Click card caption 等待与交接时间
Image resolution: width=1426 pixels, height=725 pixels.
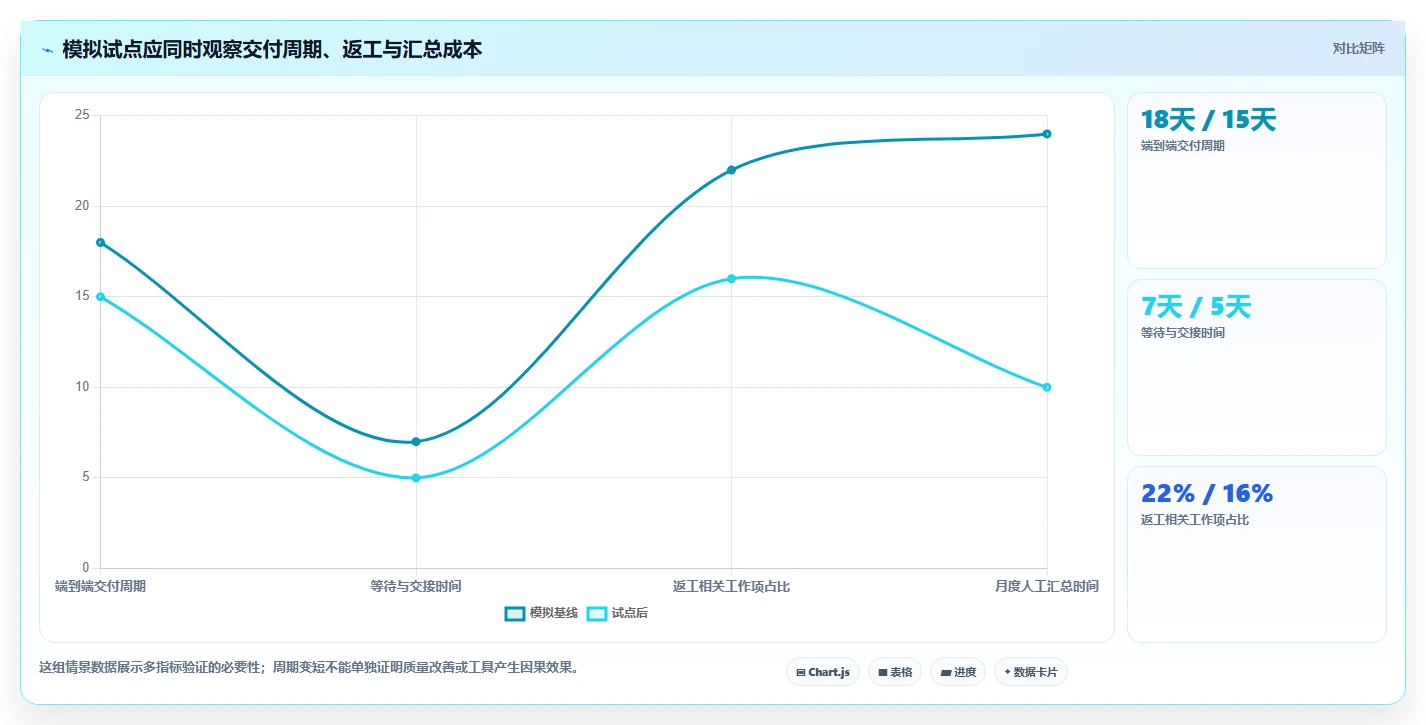pos(1183,333)
